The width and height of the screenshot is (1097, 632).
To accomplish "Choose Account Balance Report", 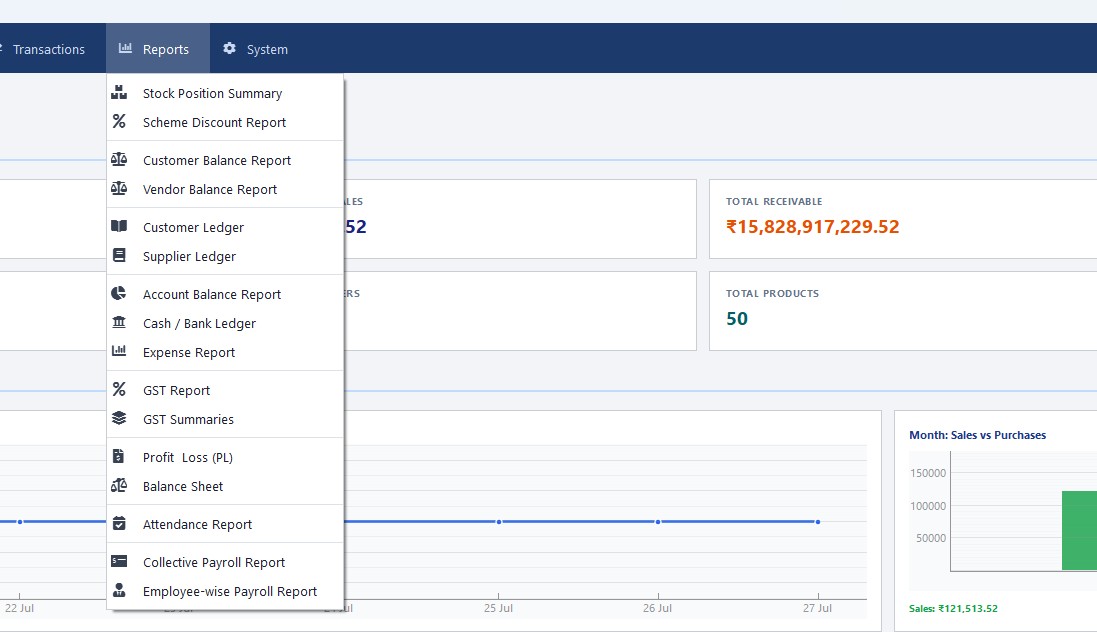I will tap(225, 295).
